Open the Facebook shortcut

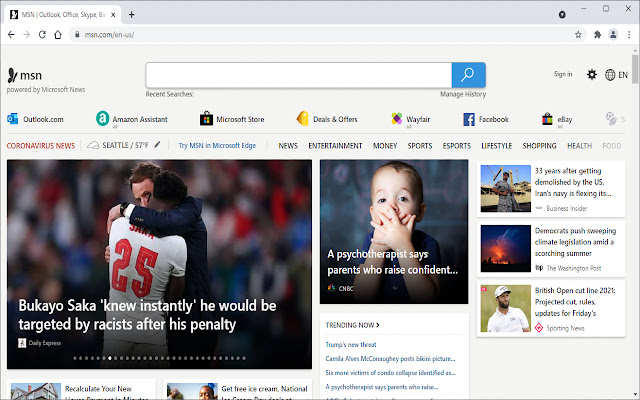click(x=486, y=119)
